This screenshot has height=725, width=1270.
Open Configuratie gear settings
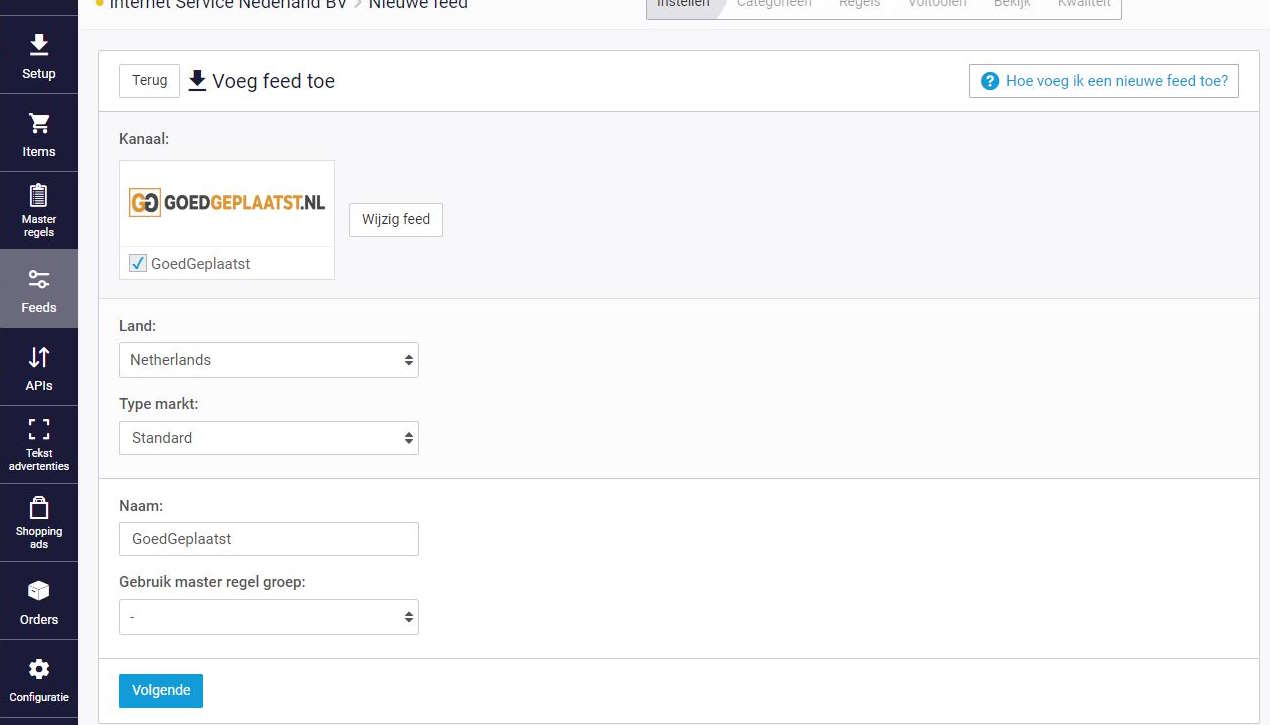tap(39, 679)
